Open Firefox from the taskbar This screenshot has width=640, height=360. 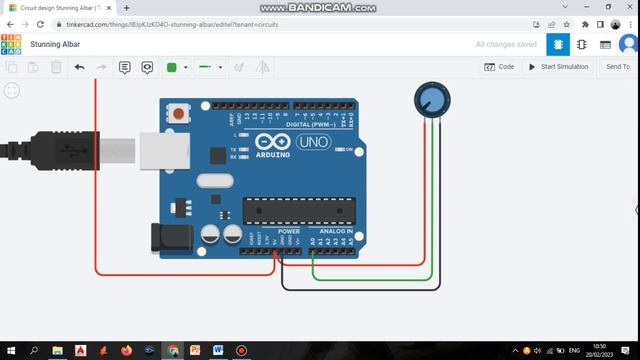click(127, 351)
